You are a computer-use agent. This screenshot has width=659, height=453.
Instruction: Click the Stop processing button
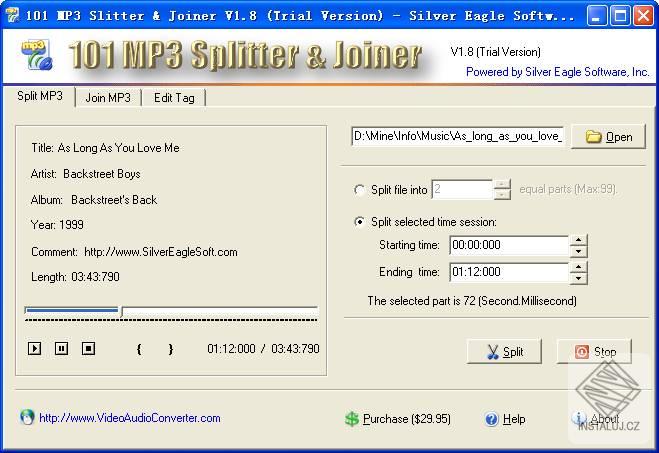point(594,351)
